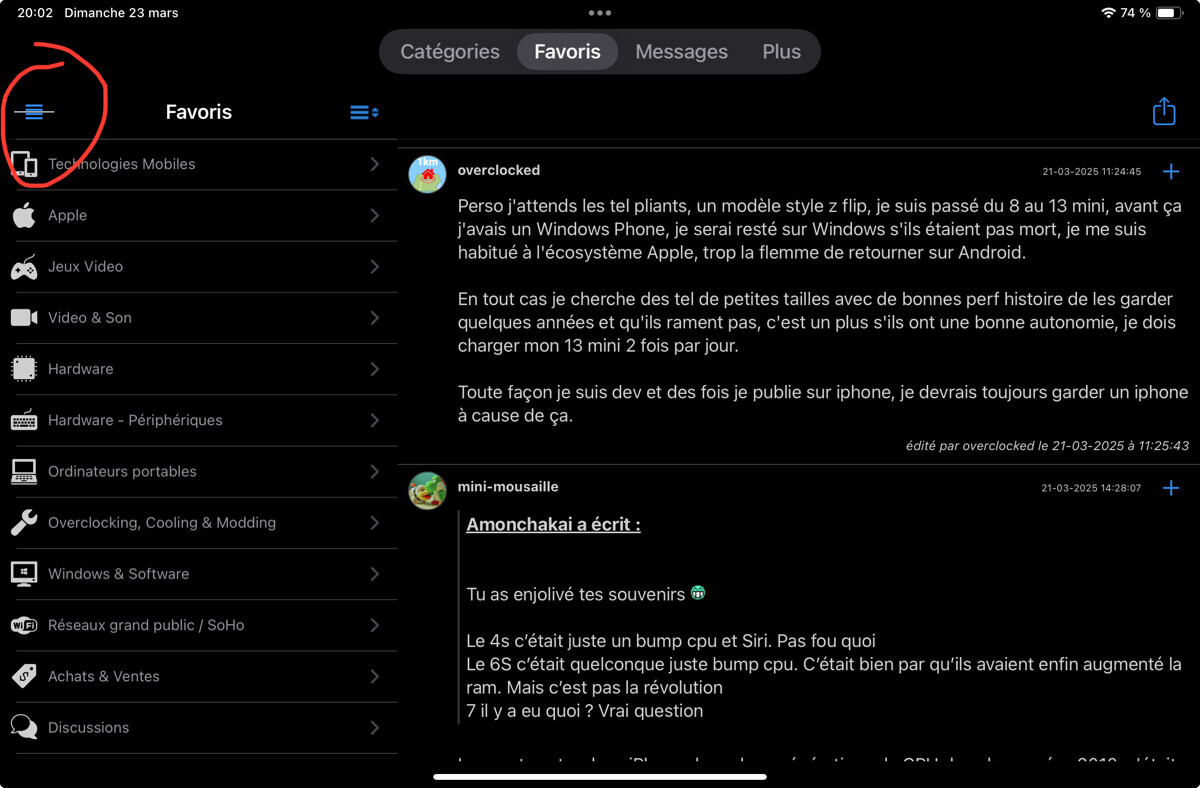Select the Overclocking wrench icon

coord(24,522)
